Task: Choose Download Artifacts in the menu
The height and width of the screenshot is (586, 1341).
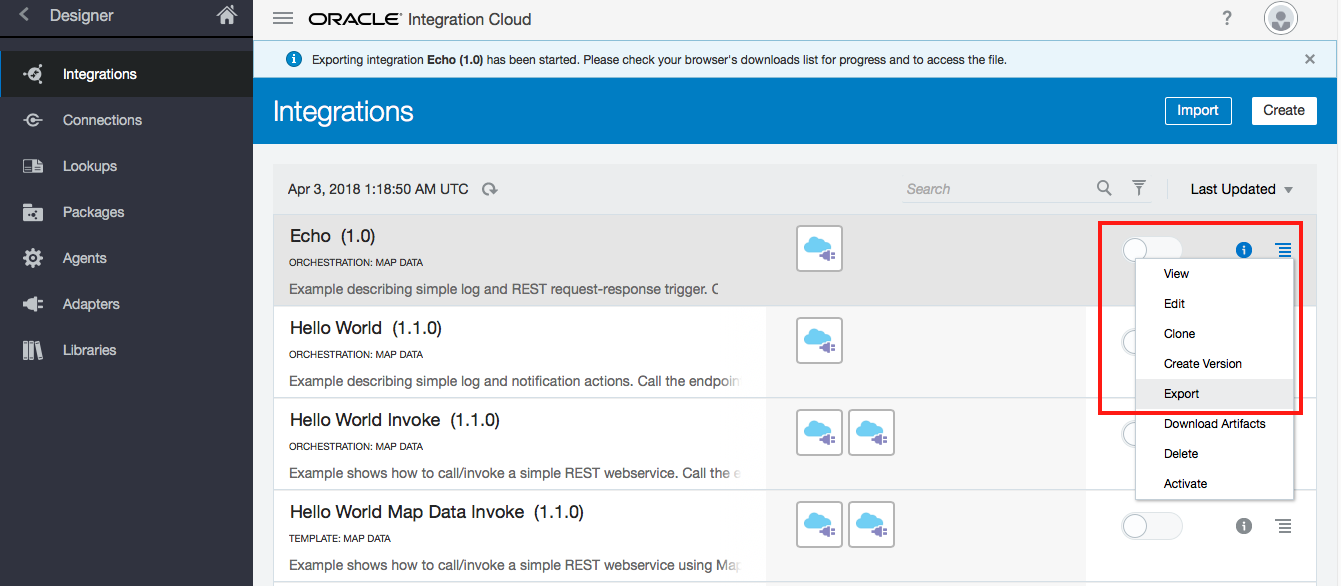Action: coord(1214,424)
